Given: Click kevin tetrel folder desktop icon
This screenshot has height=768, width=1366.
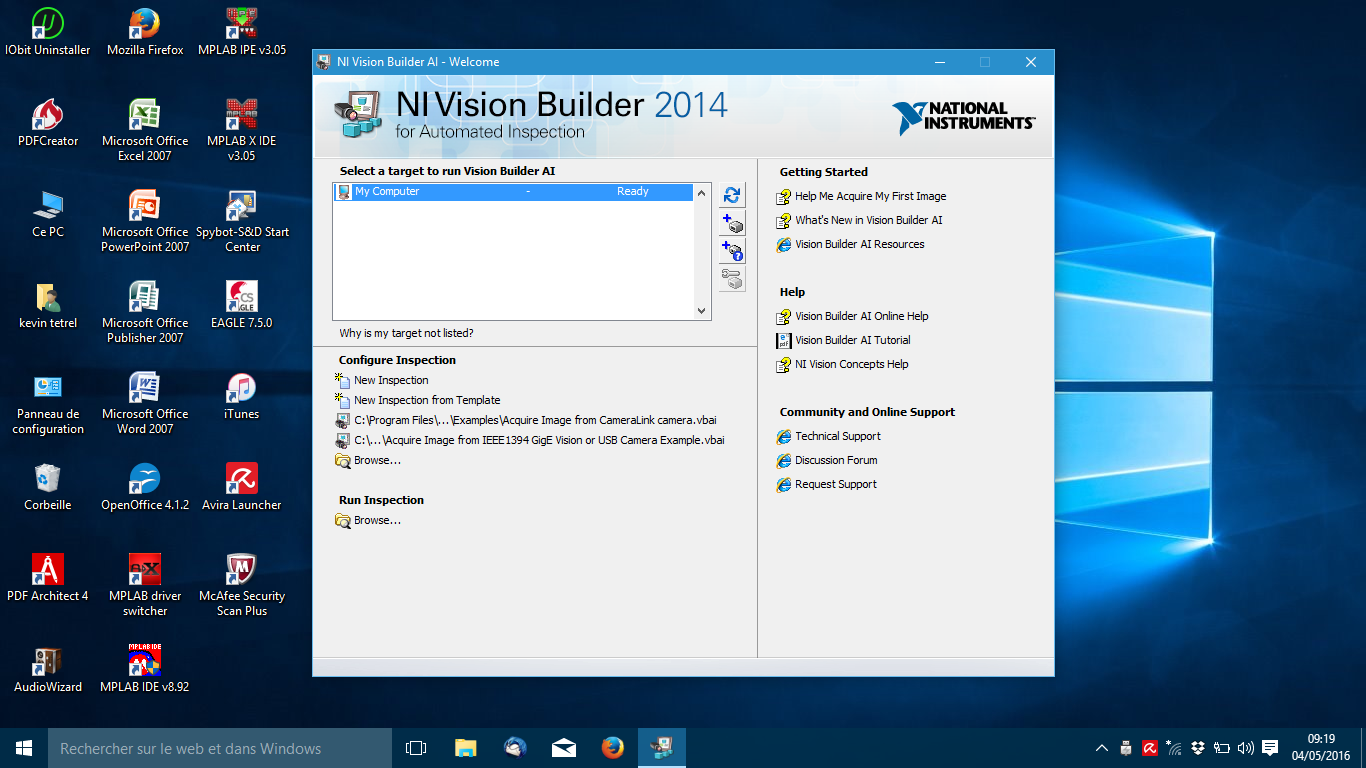Looking at the screenshot, I should tap(48, 305).
